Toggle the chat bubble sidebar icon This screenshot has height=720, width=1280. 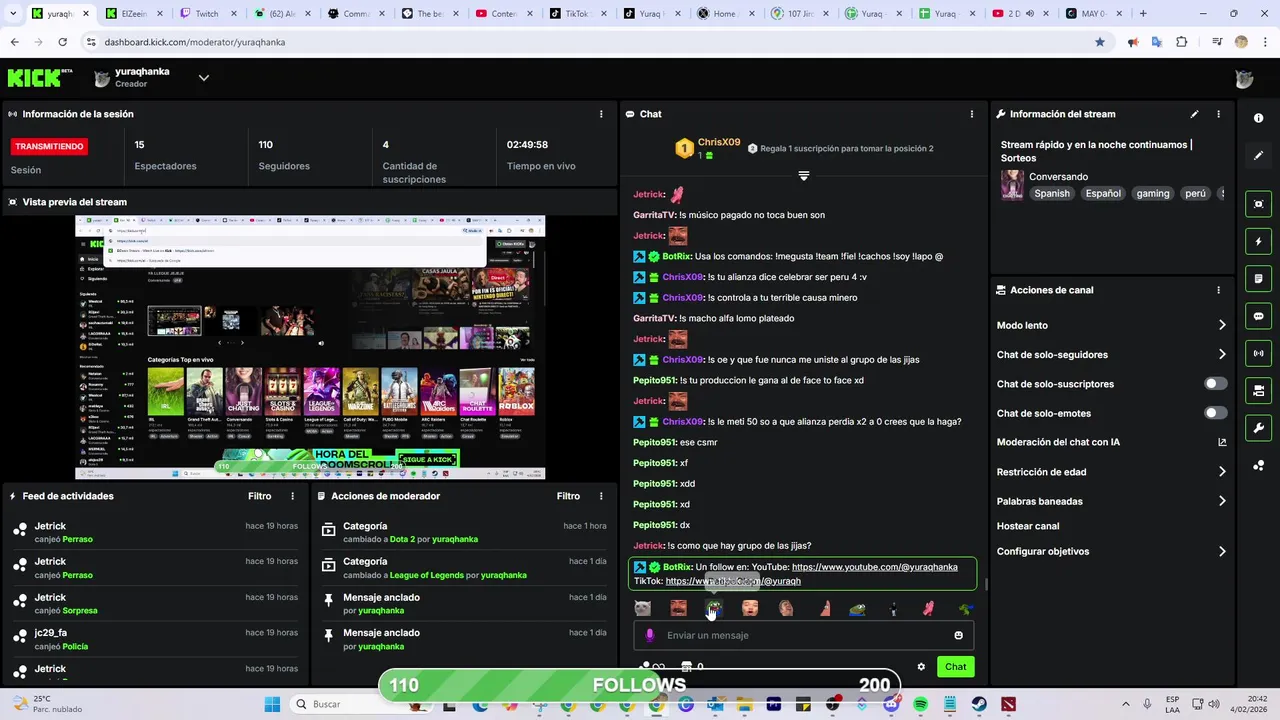[x=1258, y=316]
